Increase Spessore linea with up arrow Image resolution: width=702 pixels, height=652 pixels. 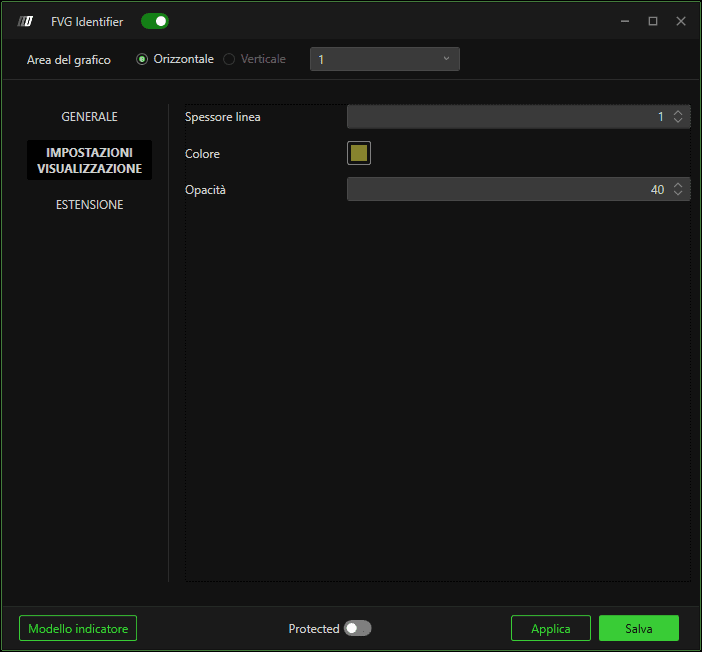tap(678, 113)
